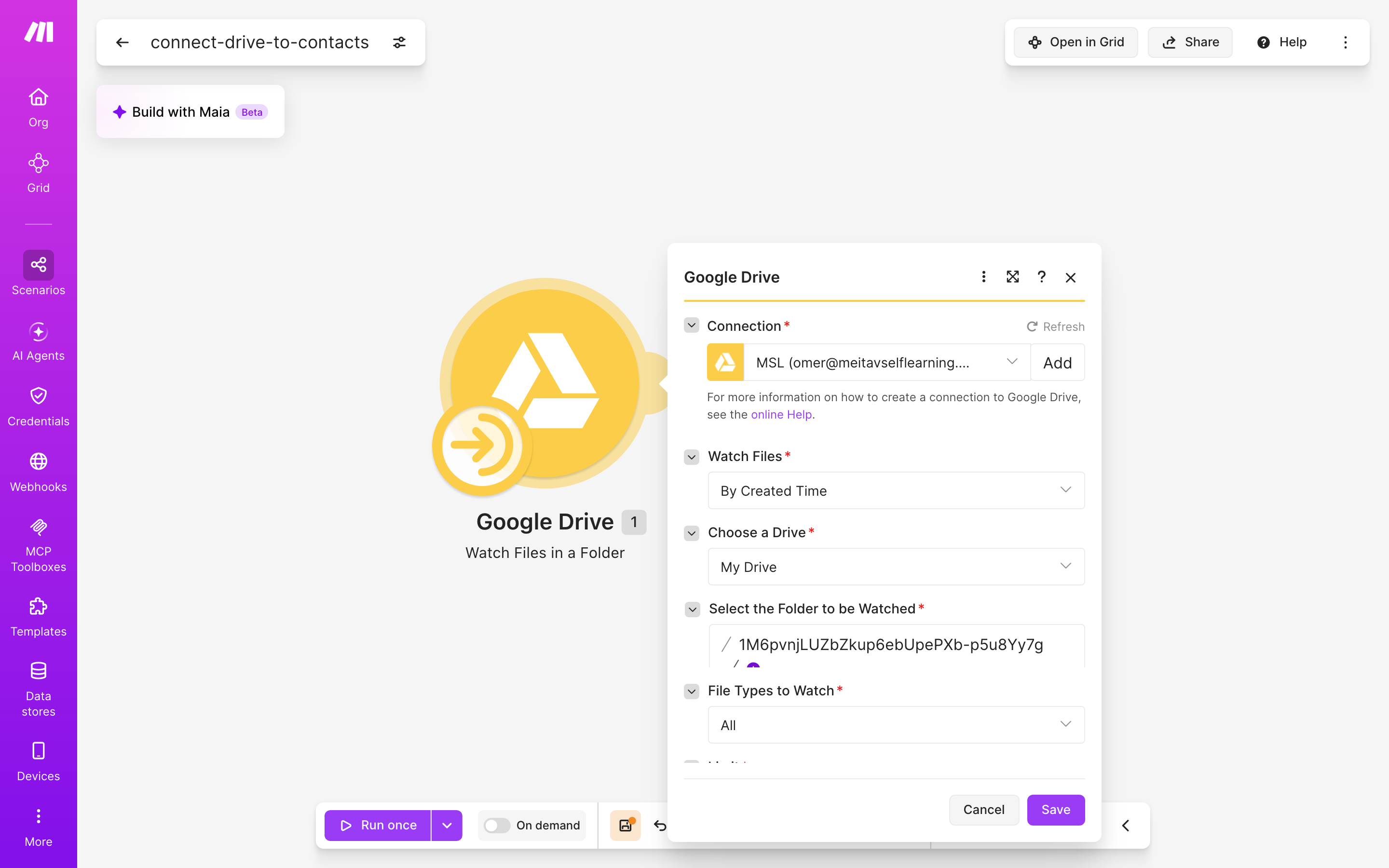Open AI Agents from the sidebar
Viewport: 1389px width, 868px height.
tap(39, 341)
